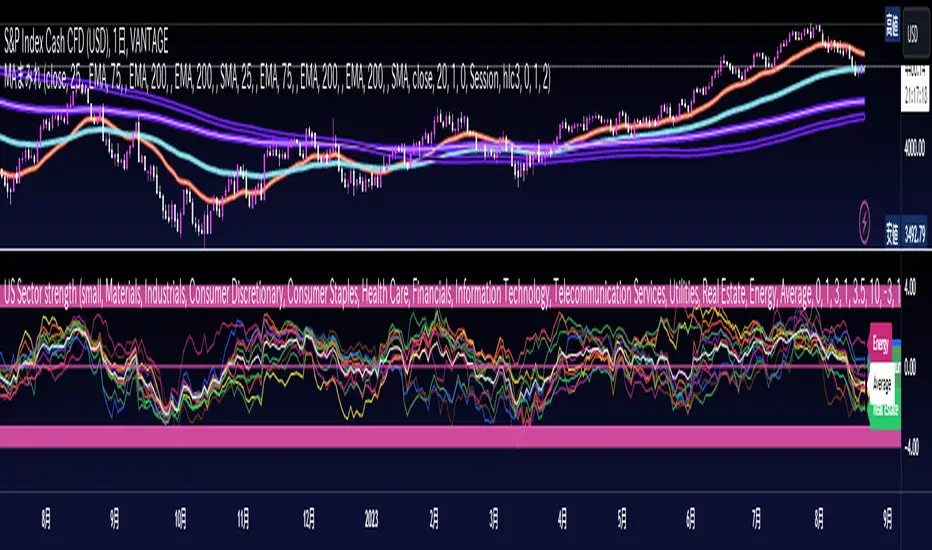Select the S&P Index Cash CFD title
The height and width of the screenshot is (550, 932).
pyautogui.click(x=86, y=40)
